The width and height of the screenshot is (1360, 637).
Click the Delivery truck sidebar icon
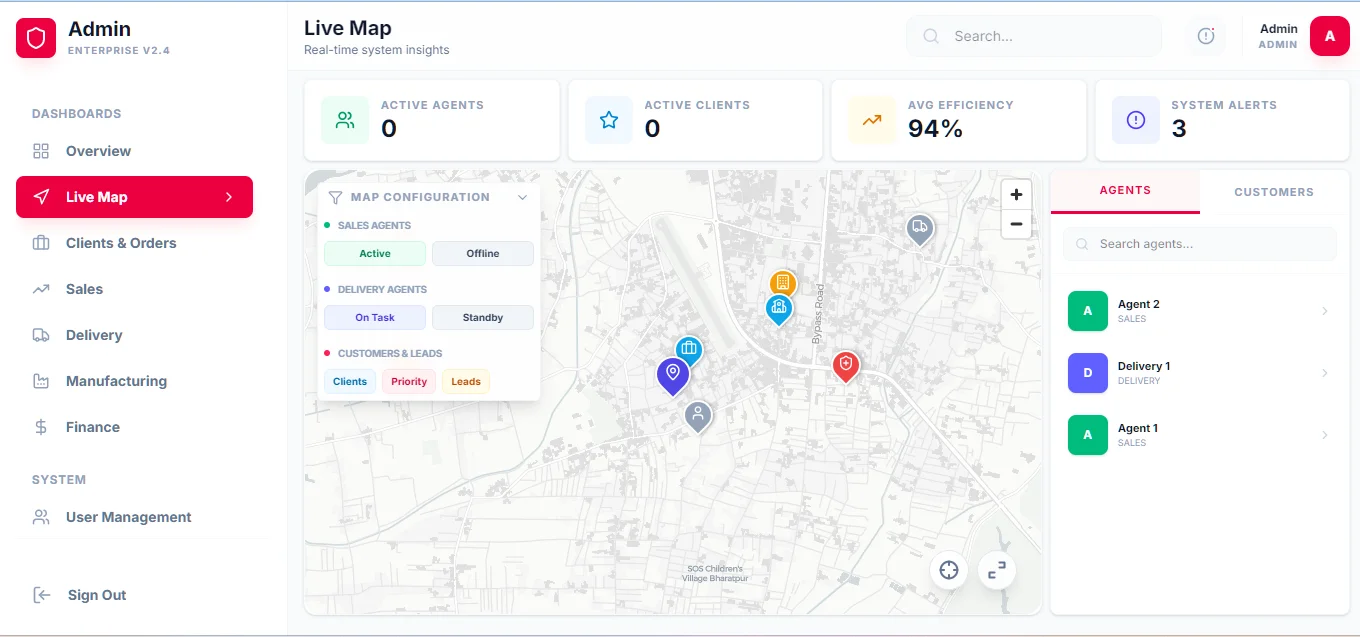(x=41, y=335)
